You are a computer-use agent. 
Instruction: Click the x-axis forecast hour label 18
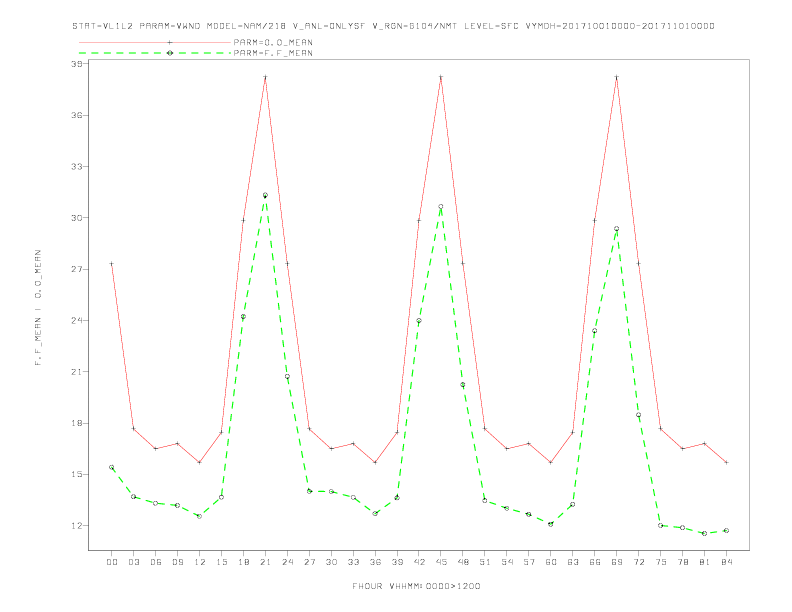[243, 562]
